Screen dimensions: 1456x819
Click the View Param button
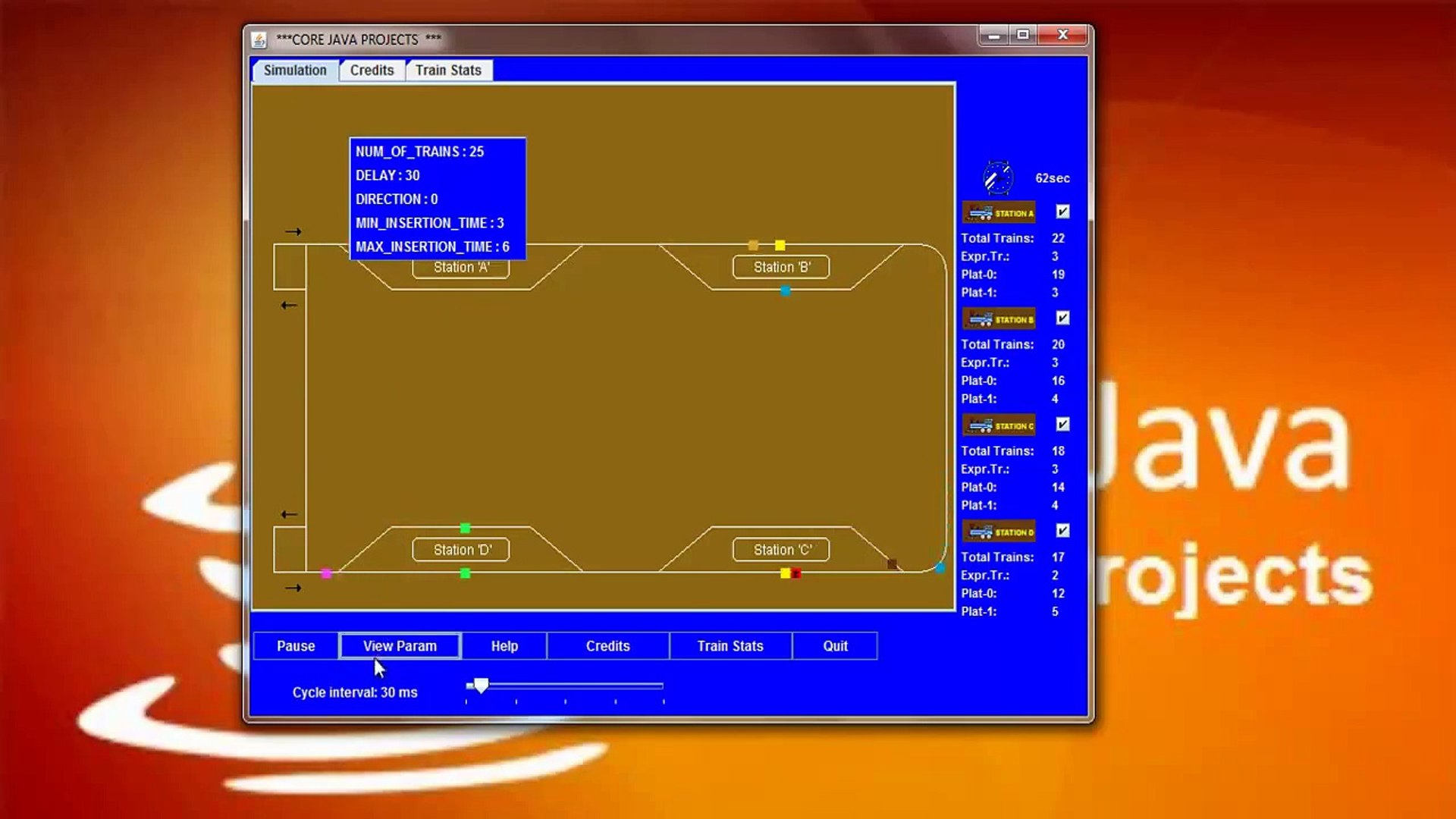point(400,646)
